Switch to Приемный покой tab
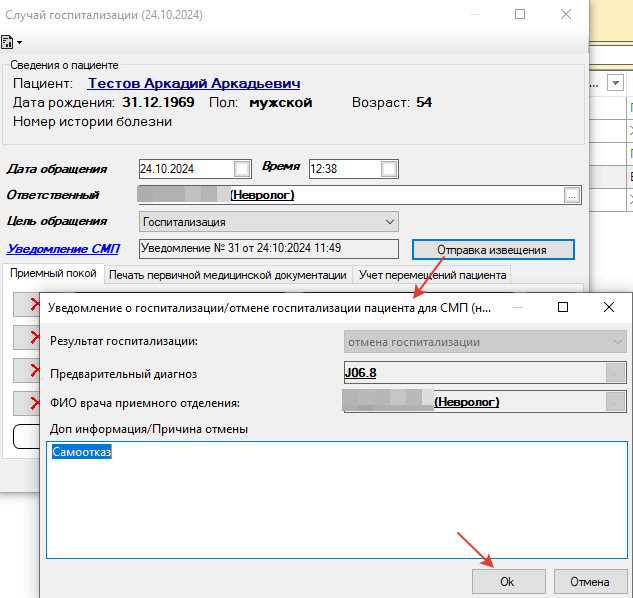633x598 pixels. point(53,274)
